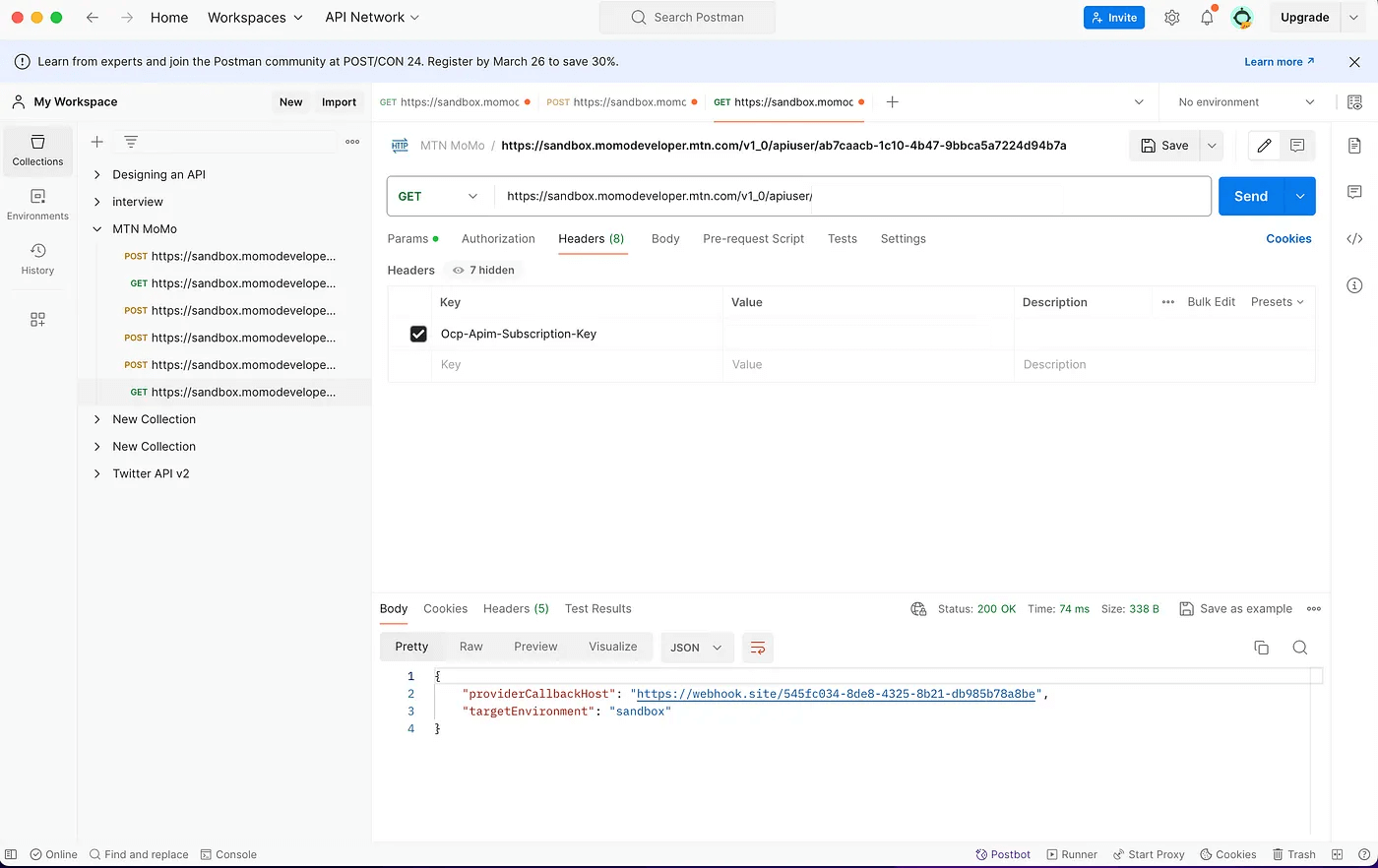The width and height of the screenshot is (1378, 868).
Task: Toggle two-pane view icon in status bar
Action: tap(1337, 854)
